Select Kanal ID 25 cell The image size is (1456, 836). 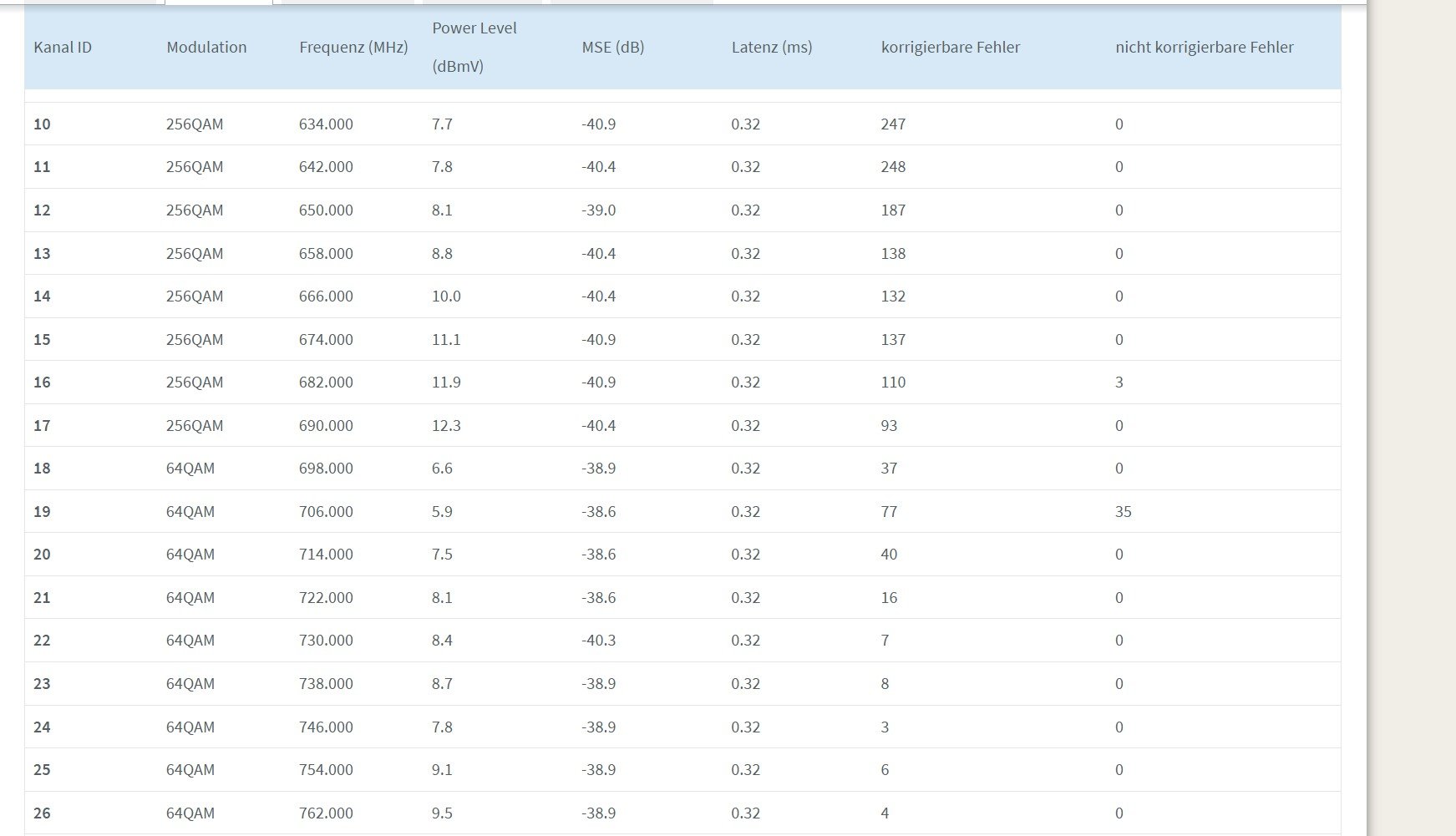[x=42, y=770]
